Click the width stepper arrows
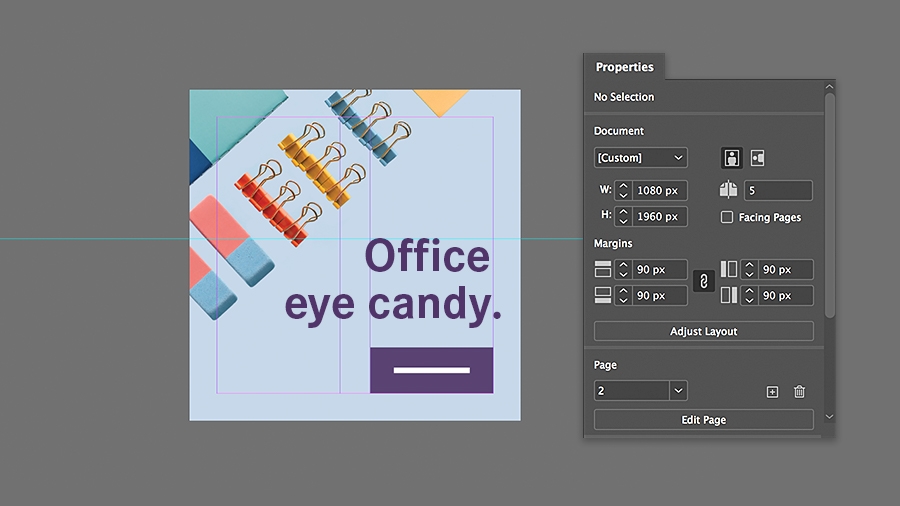Image resolution: width=900 pixels, height=506 pixels. 623,190
